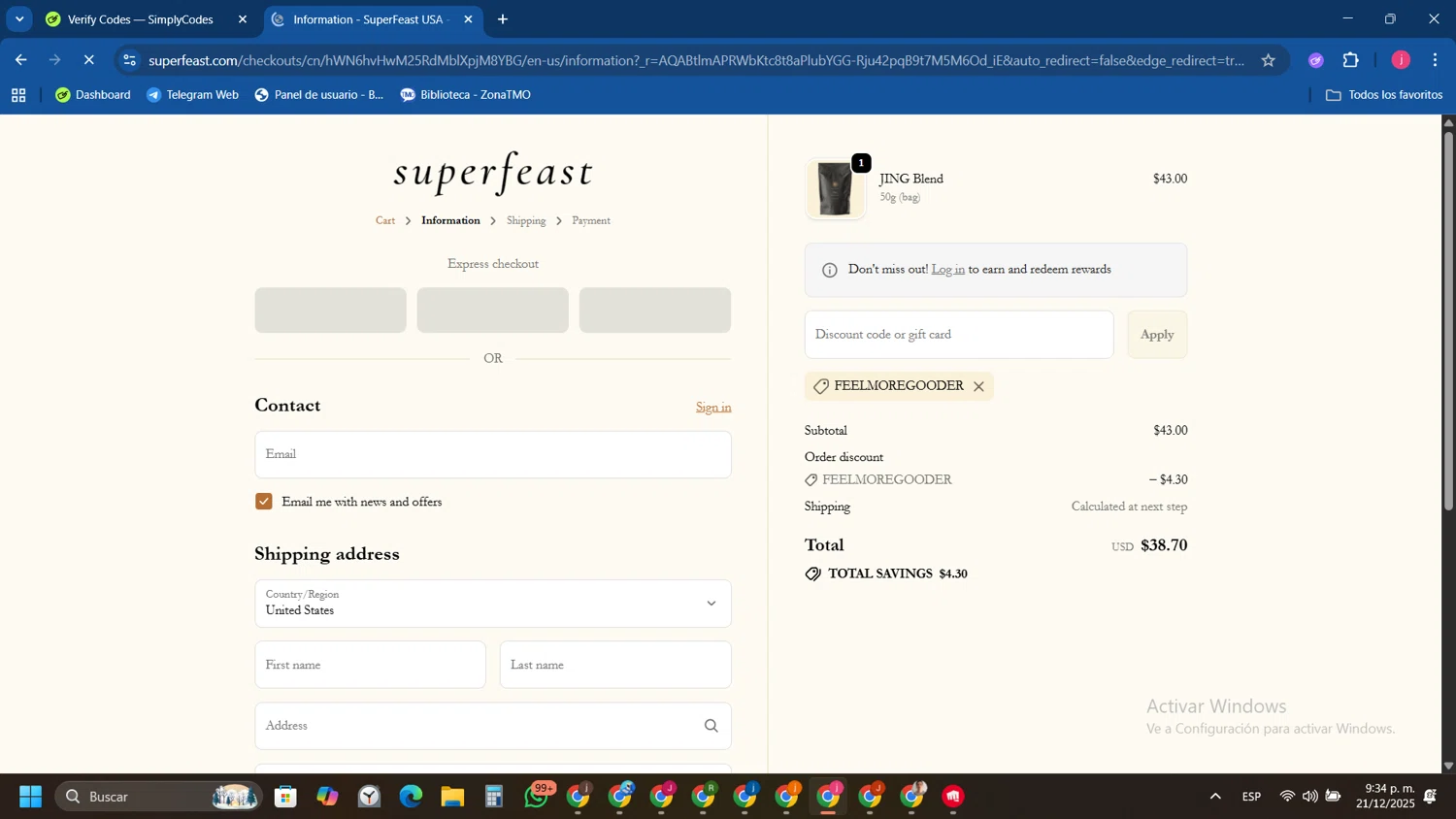Open the Telegram Web bookmark
The width and height of the screenshot is (1456, 819).
click(x=192, y=95)
